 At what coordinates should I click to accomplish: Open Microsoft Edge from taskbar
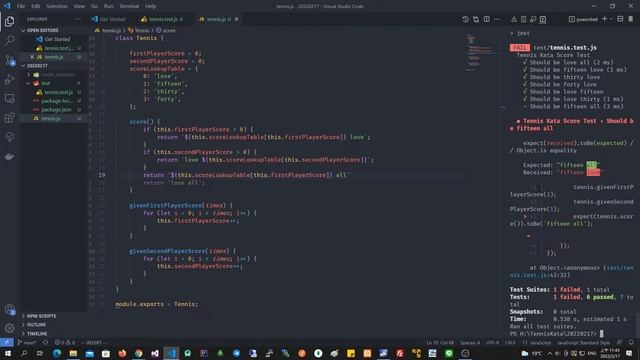click(57, 353)
